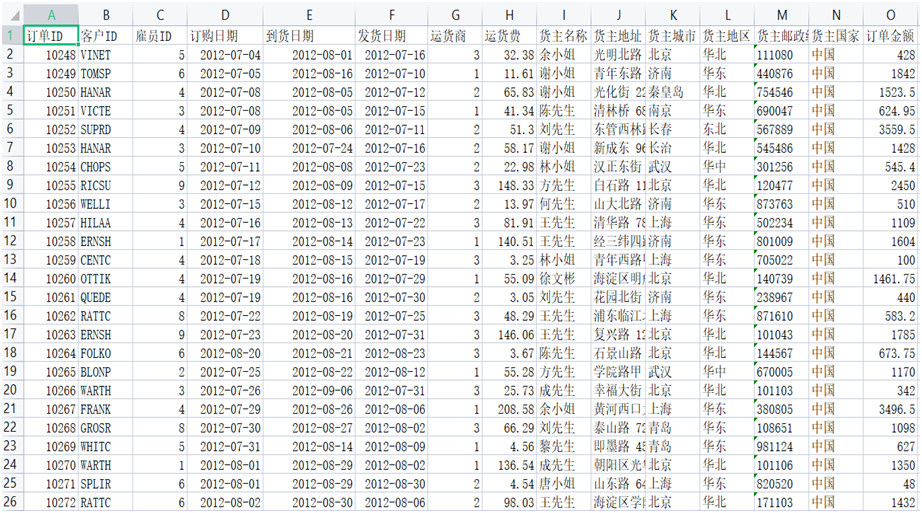Click the 客户ID header cell

click(105, 36)
